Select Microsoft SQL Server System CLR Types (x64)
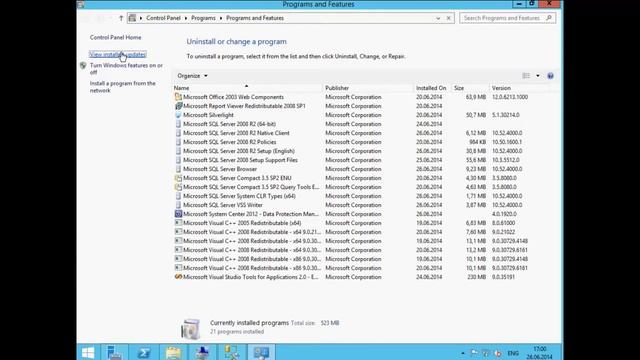This screenshot has height=360, width=640. pyautogui.click(x=351, y=196)
